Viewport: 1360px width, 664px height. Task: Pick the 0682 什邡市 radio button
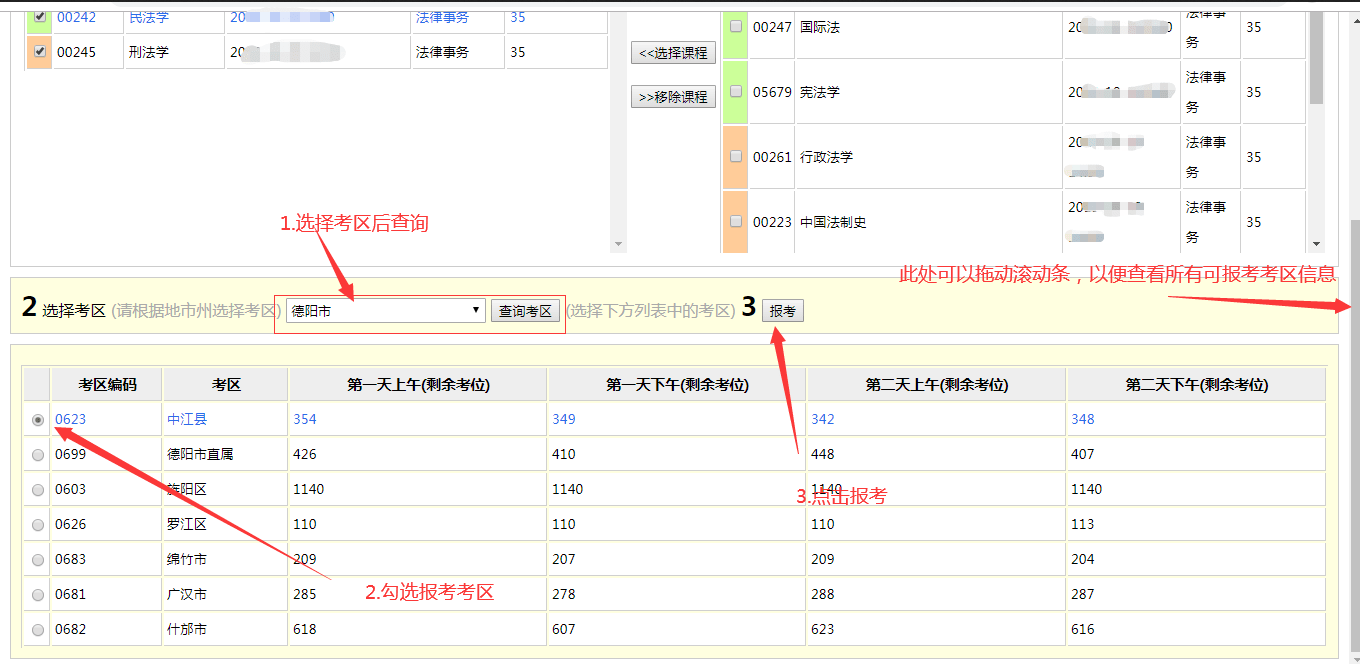tap(38, 630)
